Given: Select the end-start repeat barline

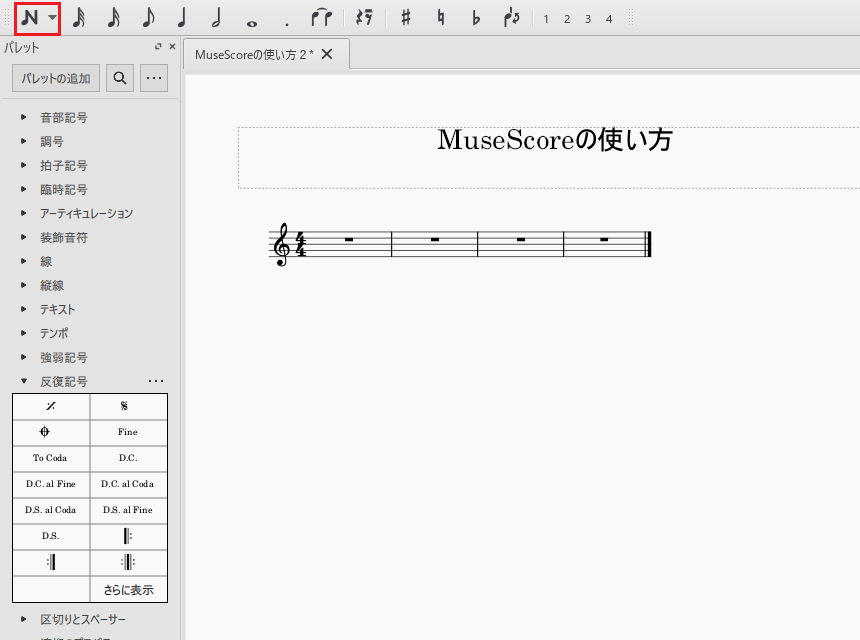Looking at the screenshot, I should [129, 563].
